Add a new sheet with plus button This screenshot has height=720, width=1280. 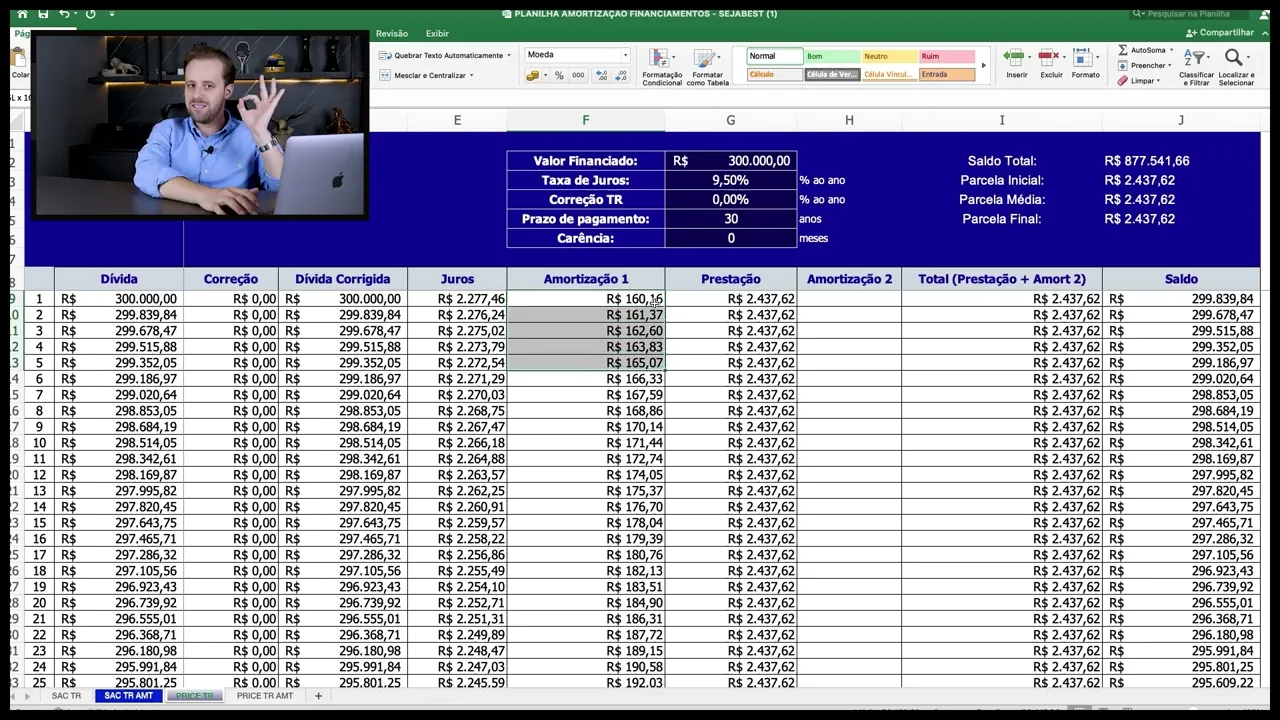pyautogui.click(x=318, y=696)
